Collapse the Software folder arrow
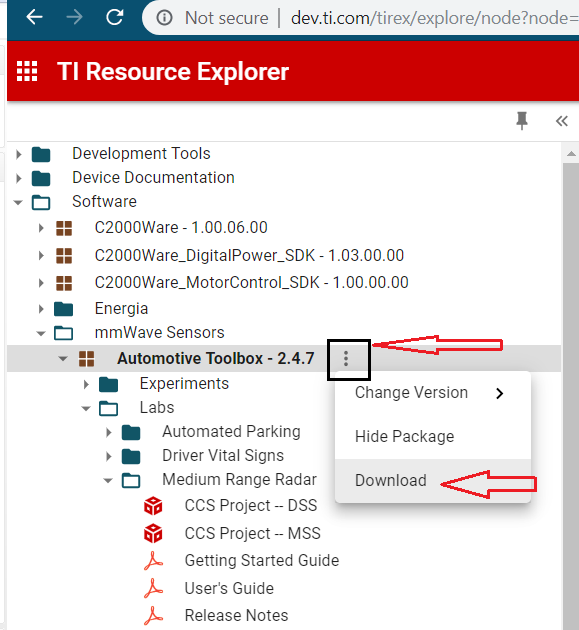579x630 pixels. 18,202
